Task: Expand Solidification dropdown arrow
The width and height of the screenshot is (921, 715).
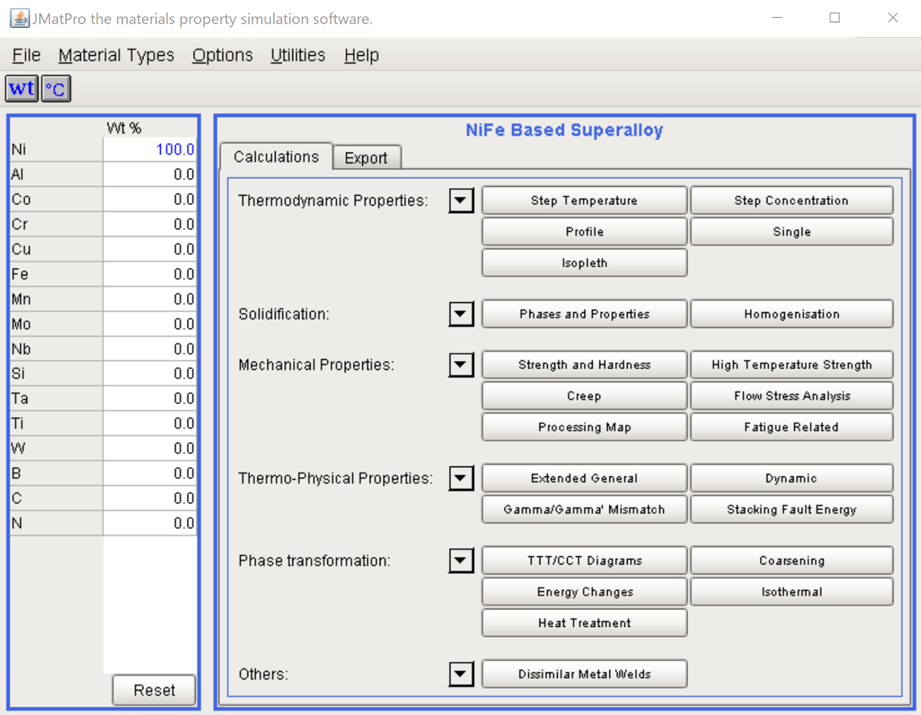Action: click(461, 314)
